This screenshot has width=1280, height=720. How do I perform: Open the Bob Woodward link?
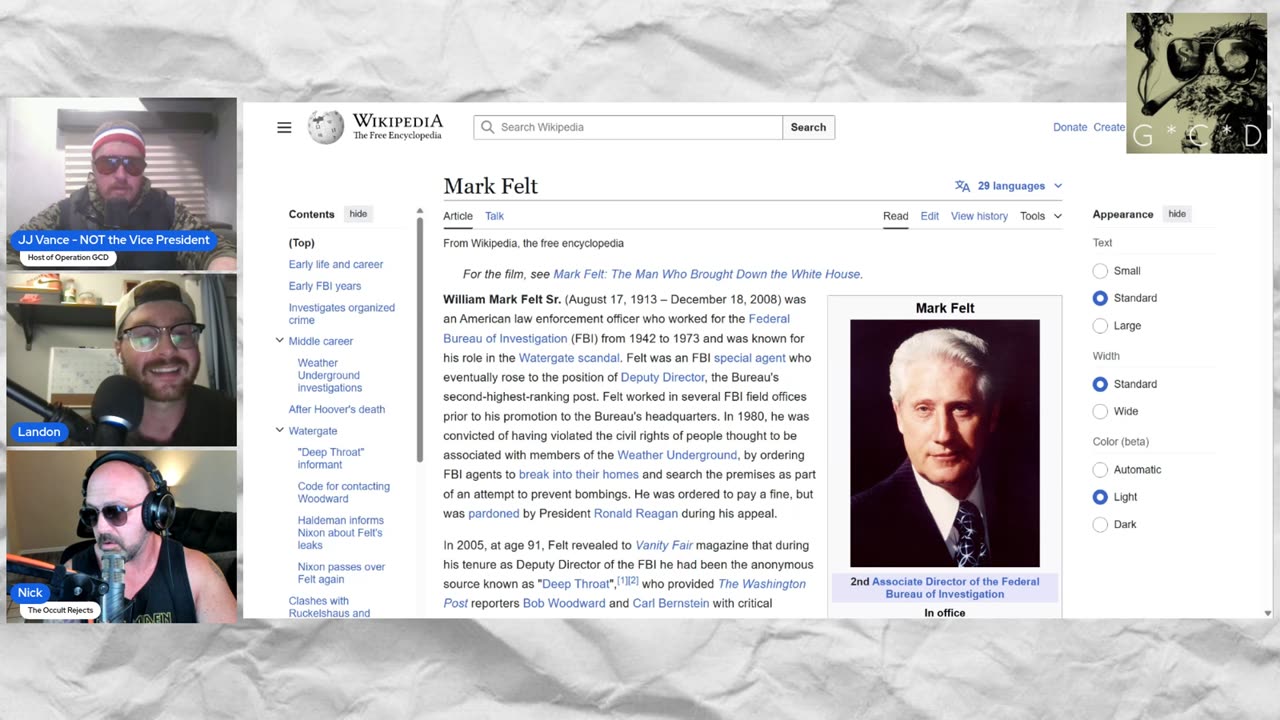click(564, 603)
